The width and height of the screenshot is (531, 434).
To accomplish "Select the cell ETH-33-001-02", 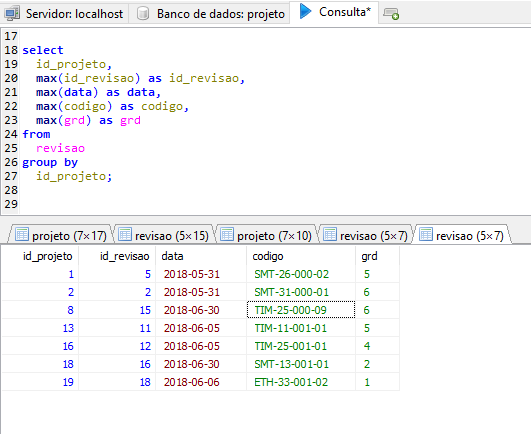I will tap(301, 382).
